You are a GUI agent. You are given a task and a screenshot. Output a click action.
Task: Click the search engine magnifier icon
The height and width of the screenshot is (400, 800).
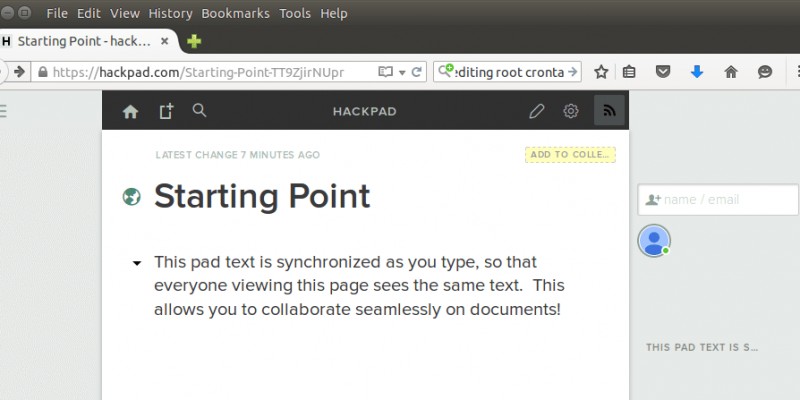(445, 71)
